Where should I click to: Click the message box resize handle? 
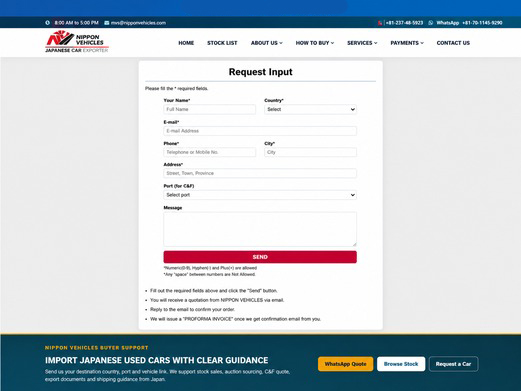354,244
